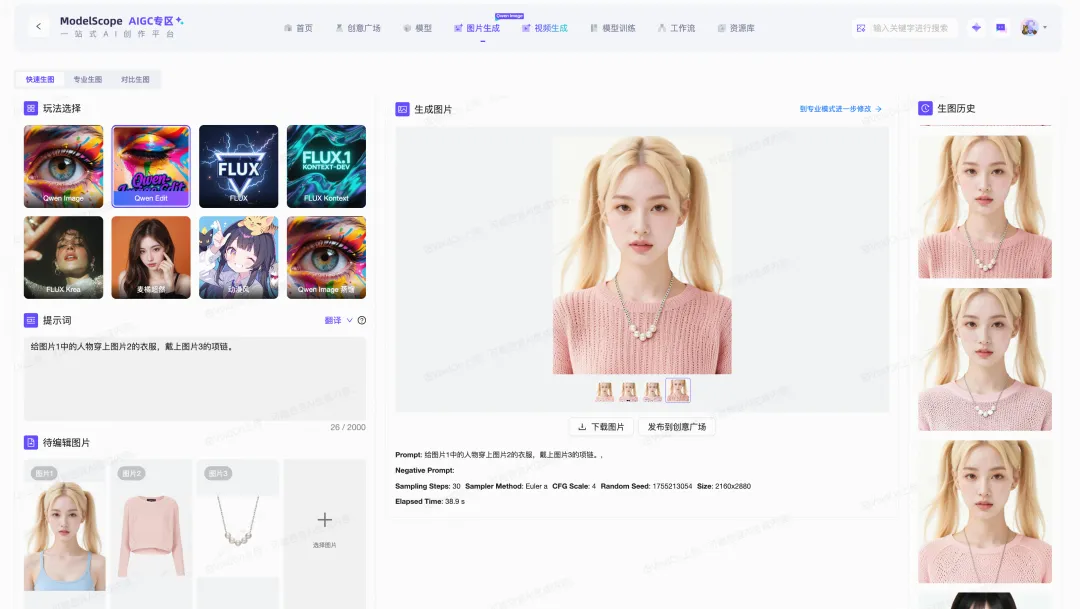Click the Size 2160x2880 value

733,486
